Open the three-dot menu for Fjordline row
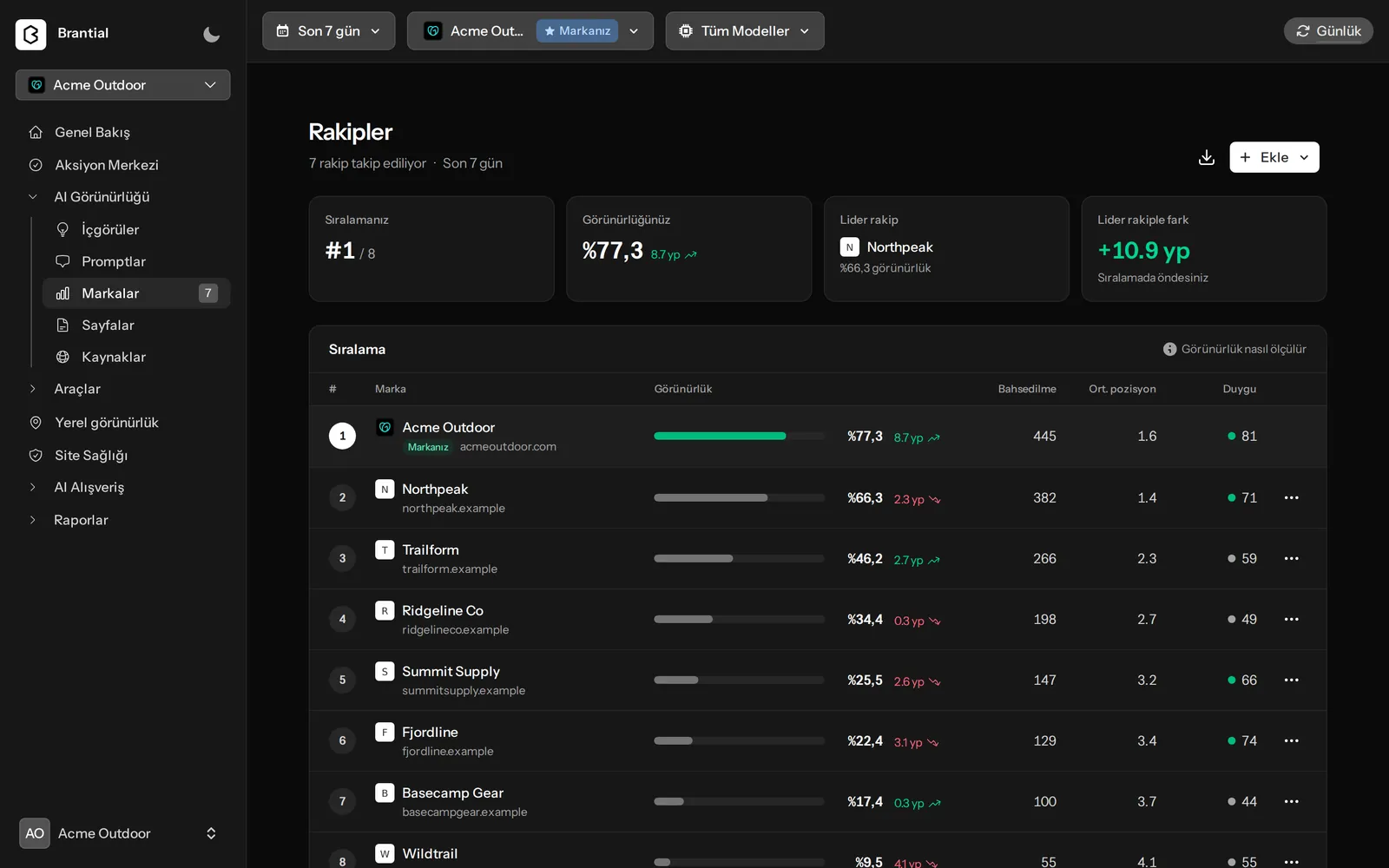1389x868 pixels. 1291,740
